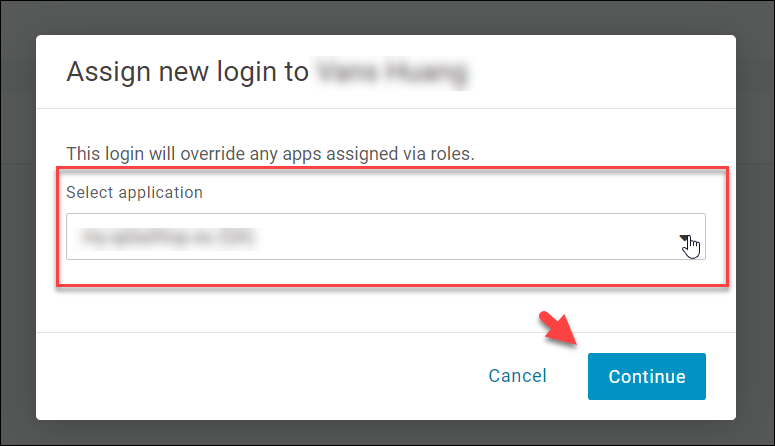Image resolution: width=775 pixels, height=446 pixels.
Task: Click the small black triangle caret icon
Action: (x=685, y=237)
